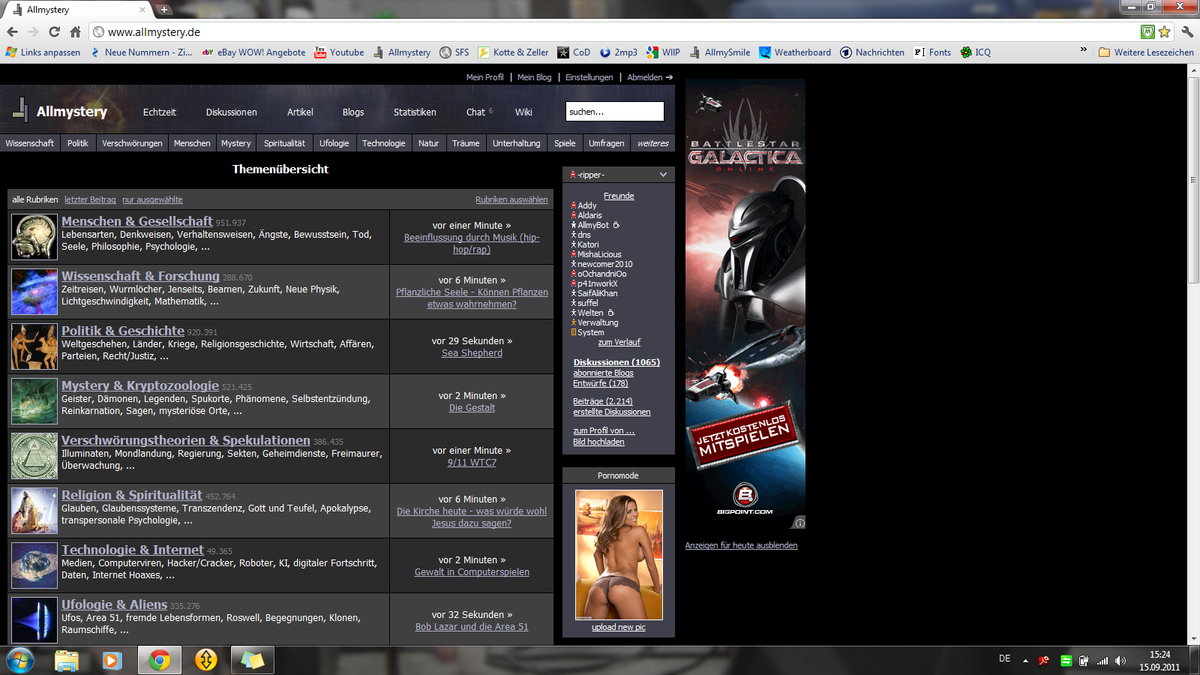Hide ads via Anzeigen für heute ausblenden
The height and width of the screenshot is (675, 1200).
741,545
